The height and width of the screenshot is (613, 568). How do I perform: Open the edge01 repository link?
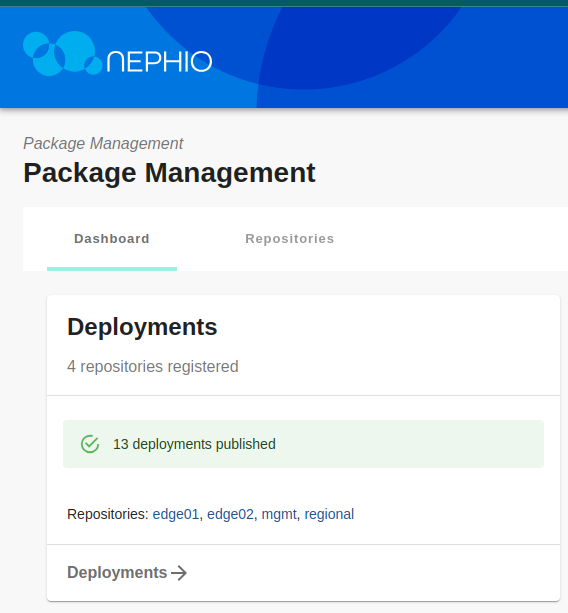tap(176, 514)
